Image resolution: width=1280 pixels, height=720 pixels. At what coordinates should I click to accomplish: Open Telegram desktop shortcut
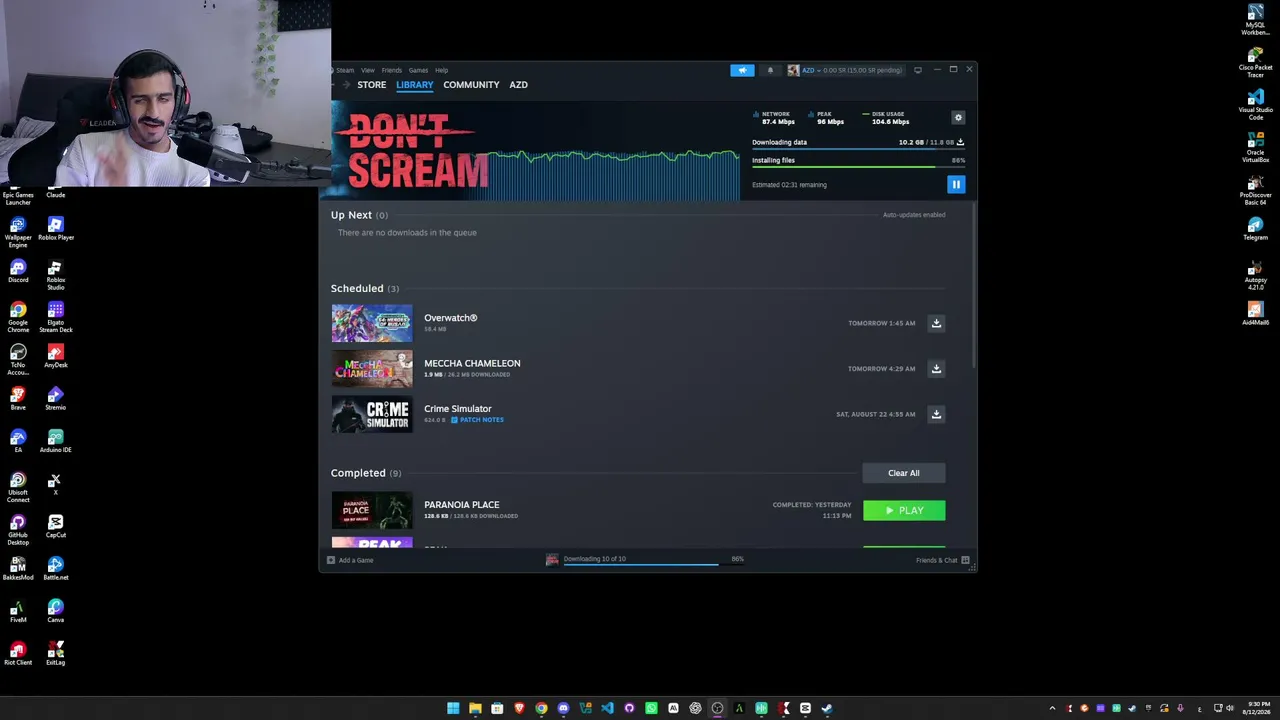coord(1255,229)
